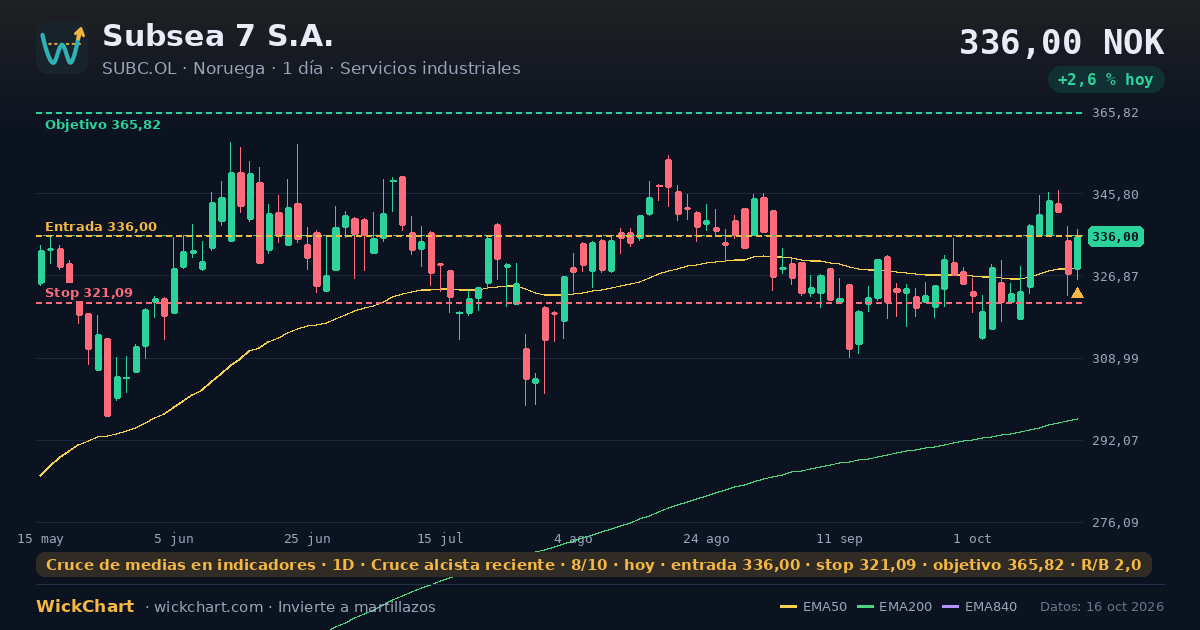
Task: Click the SUBC.OL Noruega subtitle line
Action: click(x=311, y=68)
